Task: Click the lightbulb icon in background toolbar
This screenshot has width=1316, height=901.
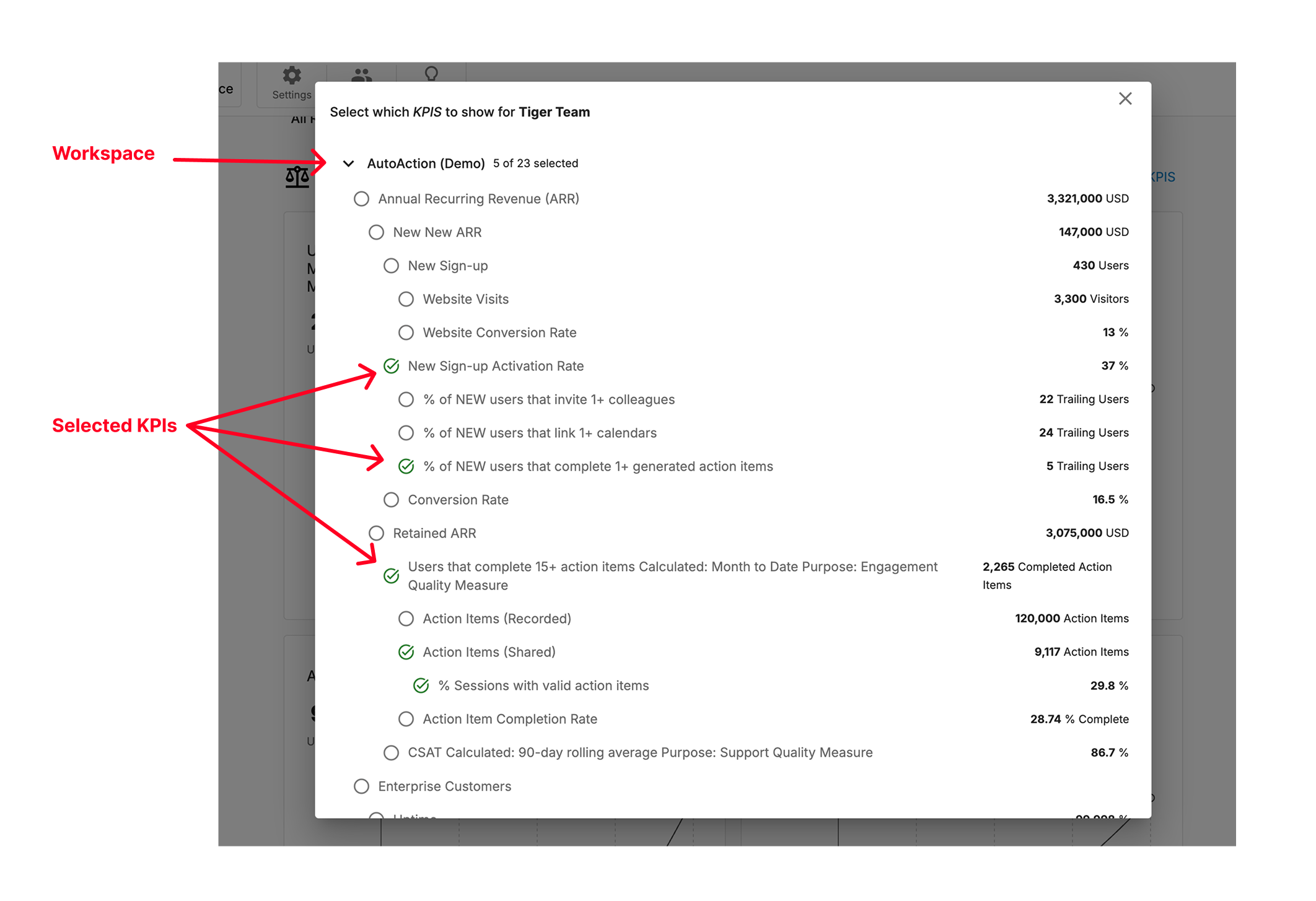Action: (431, 74)
